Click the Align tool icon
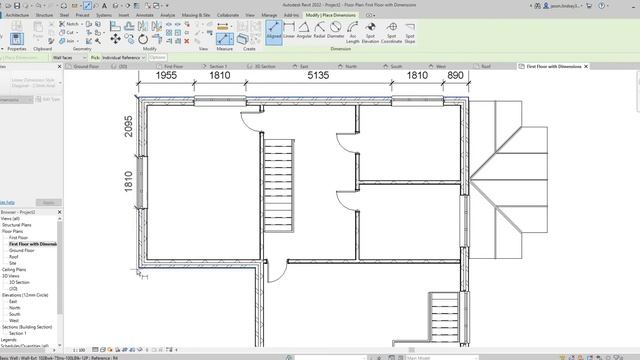This screenshot has width=640, height=360. click(x=116, y=27)
